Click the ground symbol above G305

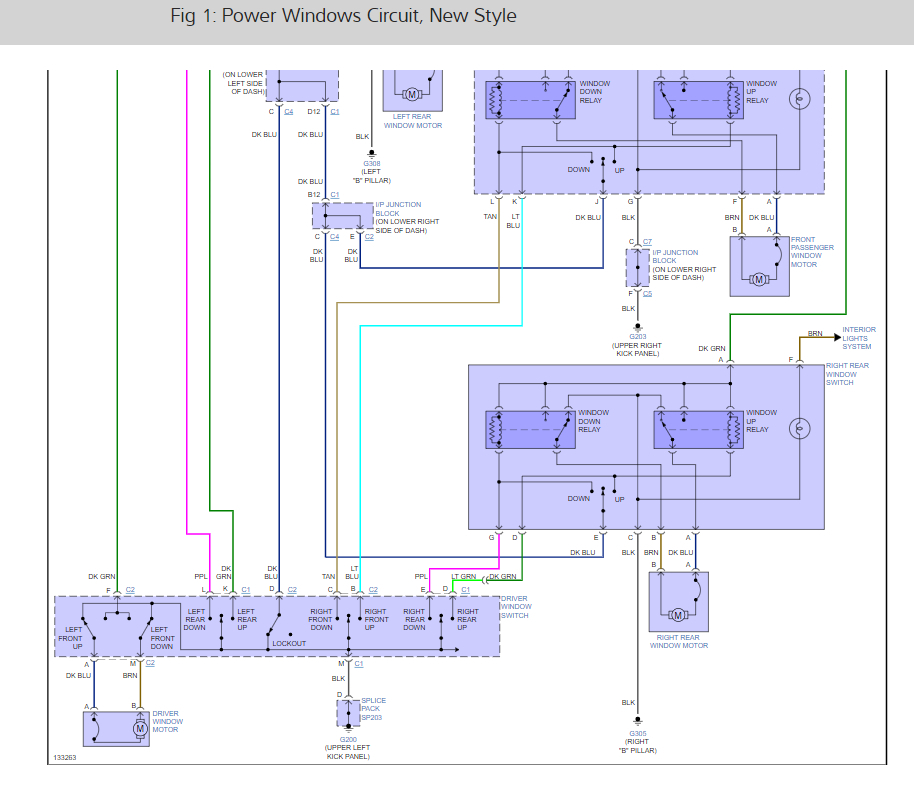[638, 722]
